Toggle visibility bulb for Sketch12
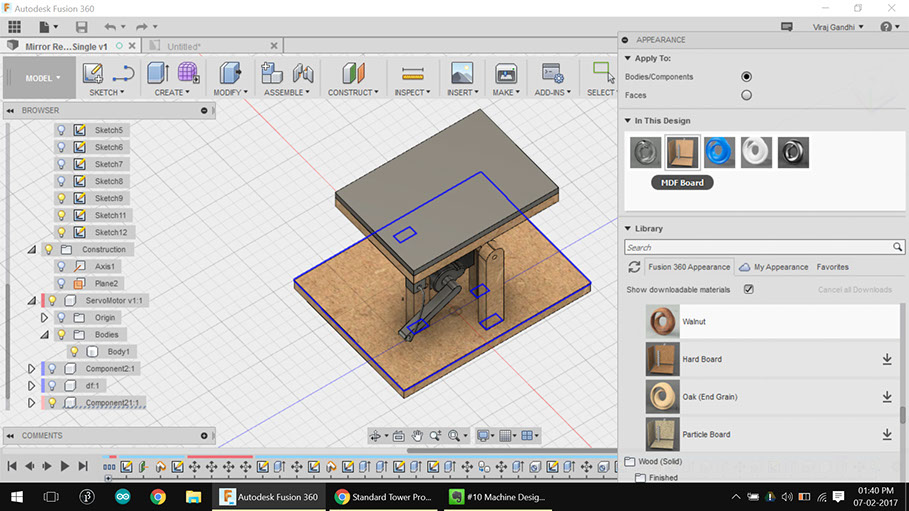Image resolution: width=909 pixels, height=511 pixels. pyautogui.click(x=61, y=232)
